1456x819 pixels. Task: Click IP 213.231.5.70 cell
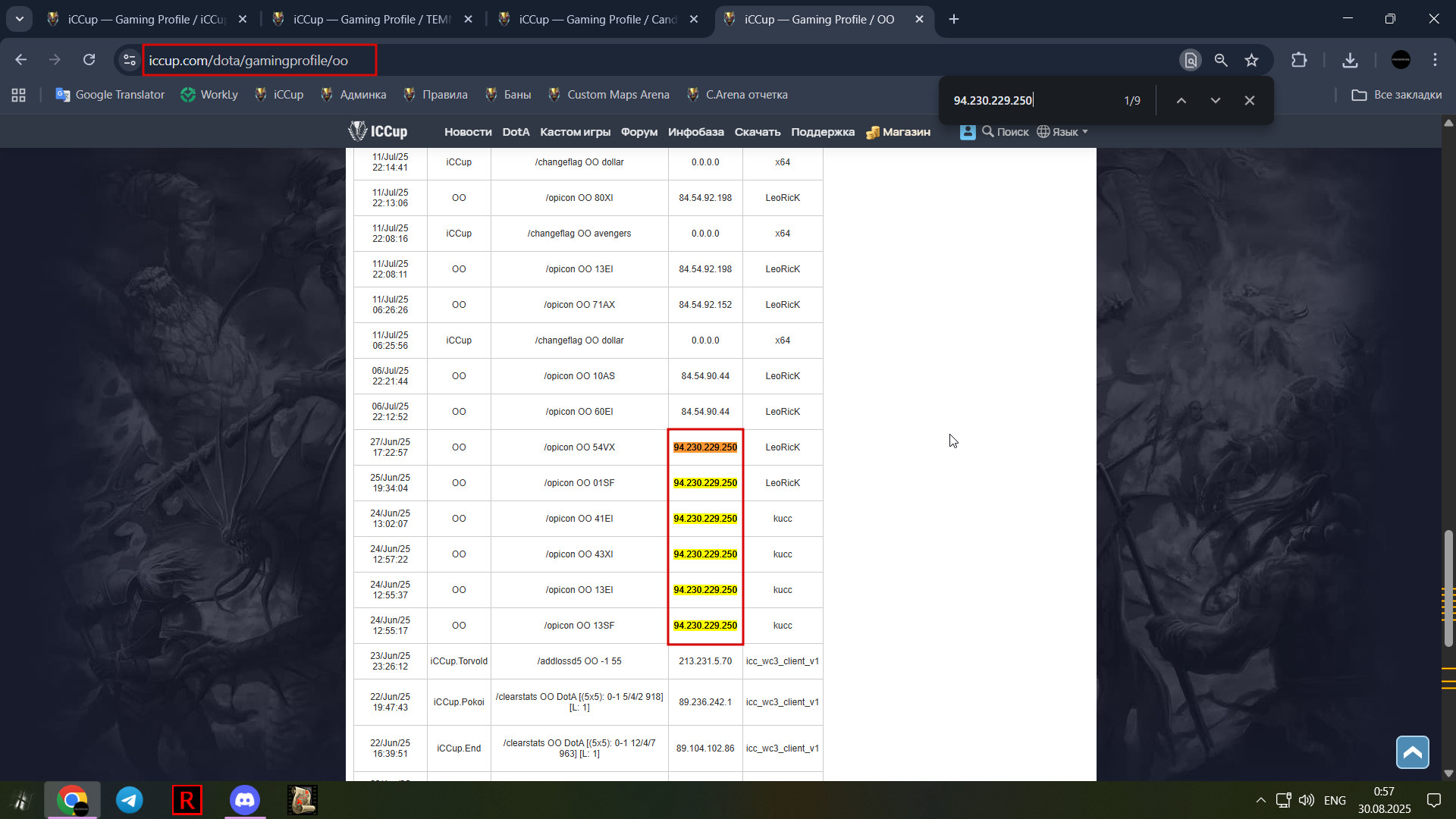(705, 661)
